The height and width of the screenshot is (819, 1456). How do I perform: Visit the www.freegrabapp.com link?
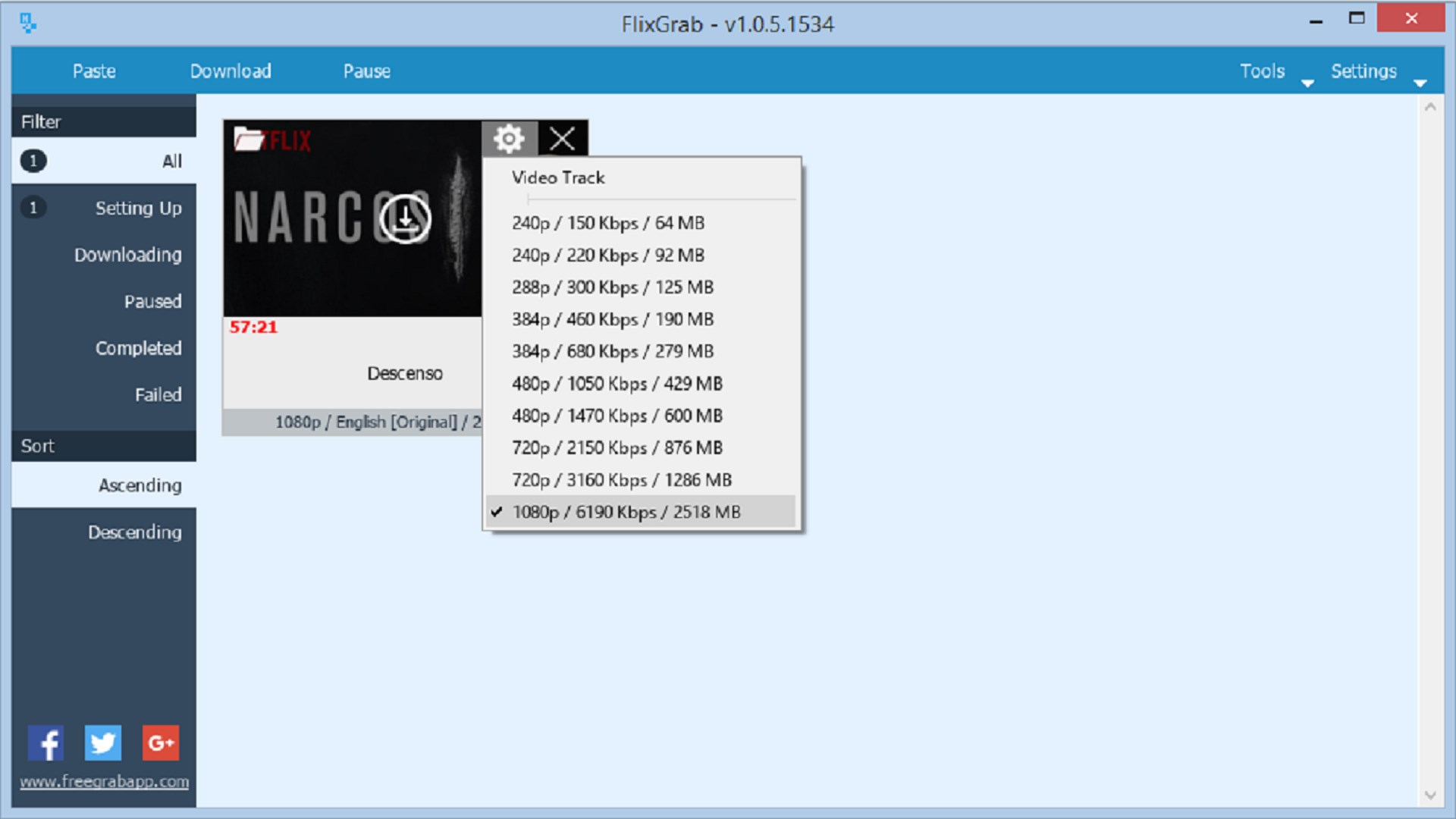click(105, 782)
